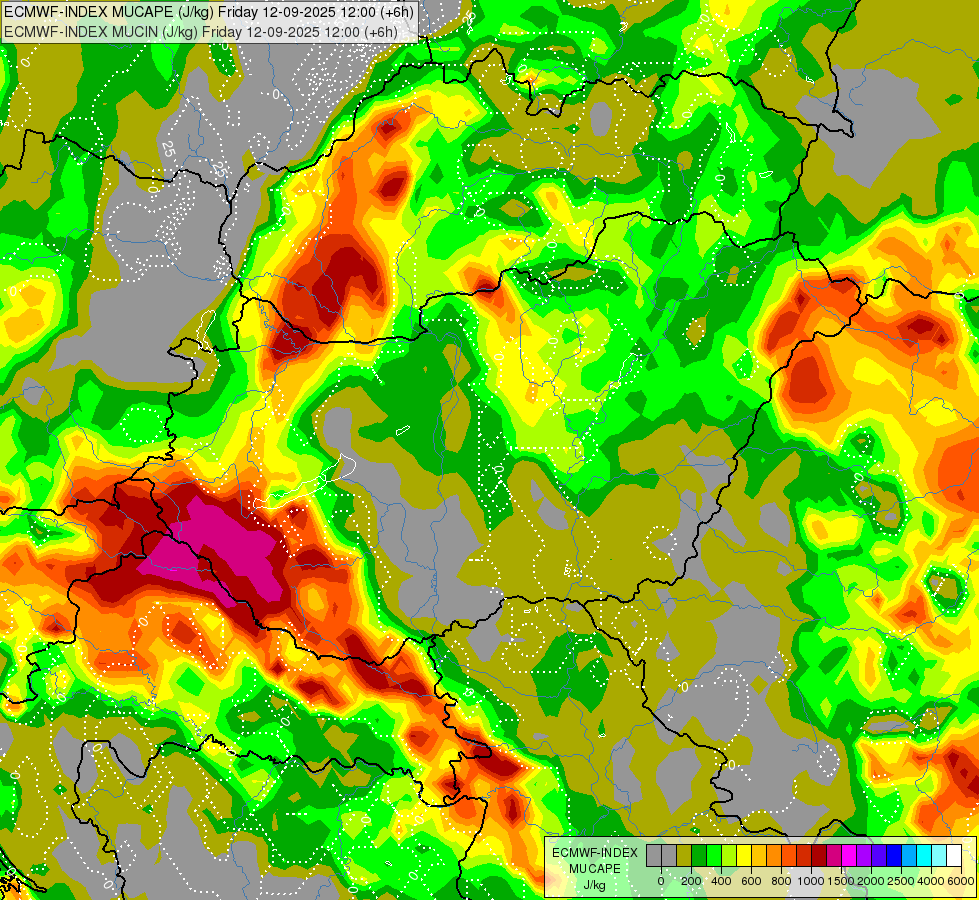The width and height of the screenshot is (979, 900).
Task: Select the dark green legend swatch
Action: [x=699, y=855]
